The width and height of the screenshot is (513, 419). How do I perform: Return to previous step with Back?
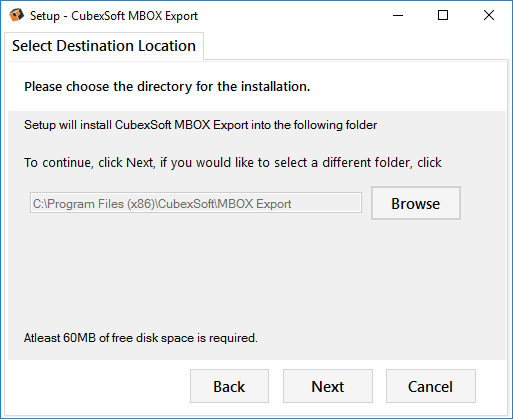[229, 386]
